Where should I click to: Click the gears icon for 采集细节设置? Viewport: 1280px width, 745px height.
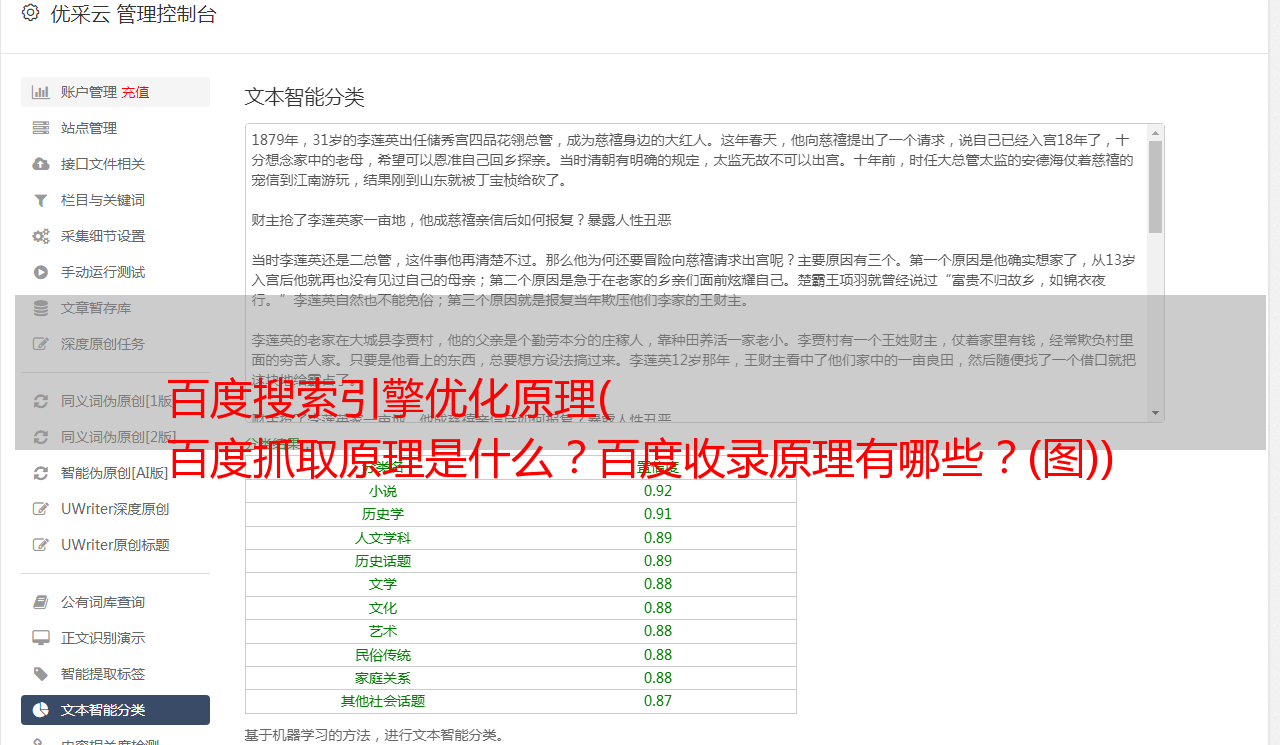coord(41,236)
